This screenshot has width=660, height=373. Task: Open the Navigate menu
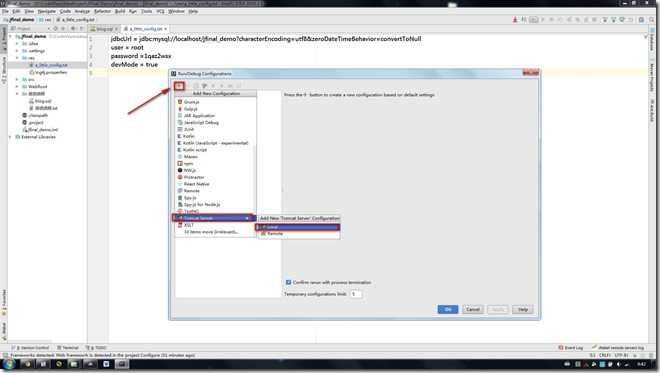pos(47,11)
